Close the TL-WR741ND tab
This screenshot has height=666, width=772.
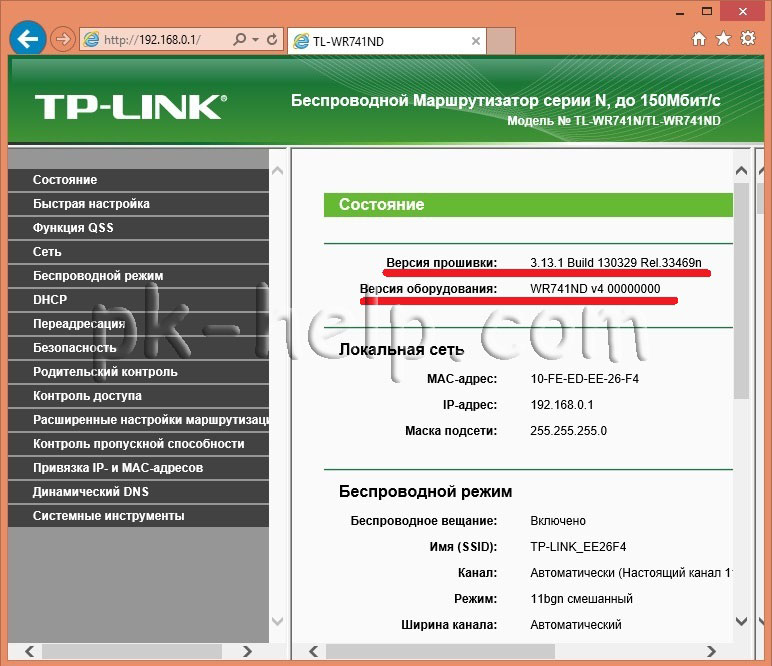coord(476,41)
